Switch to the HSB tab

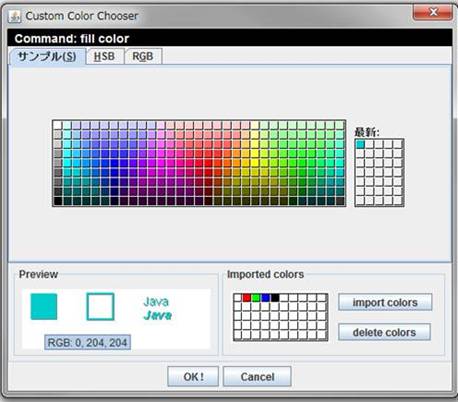click(105, 56)
